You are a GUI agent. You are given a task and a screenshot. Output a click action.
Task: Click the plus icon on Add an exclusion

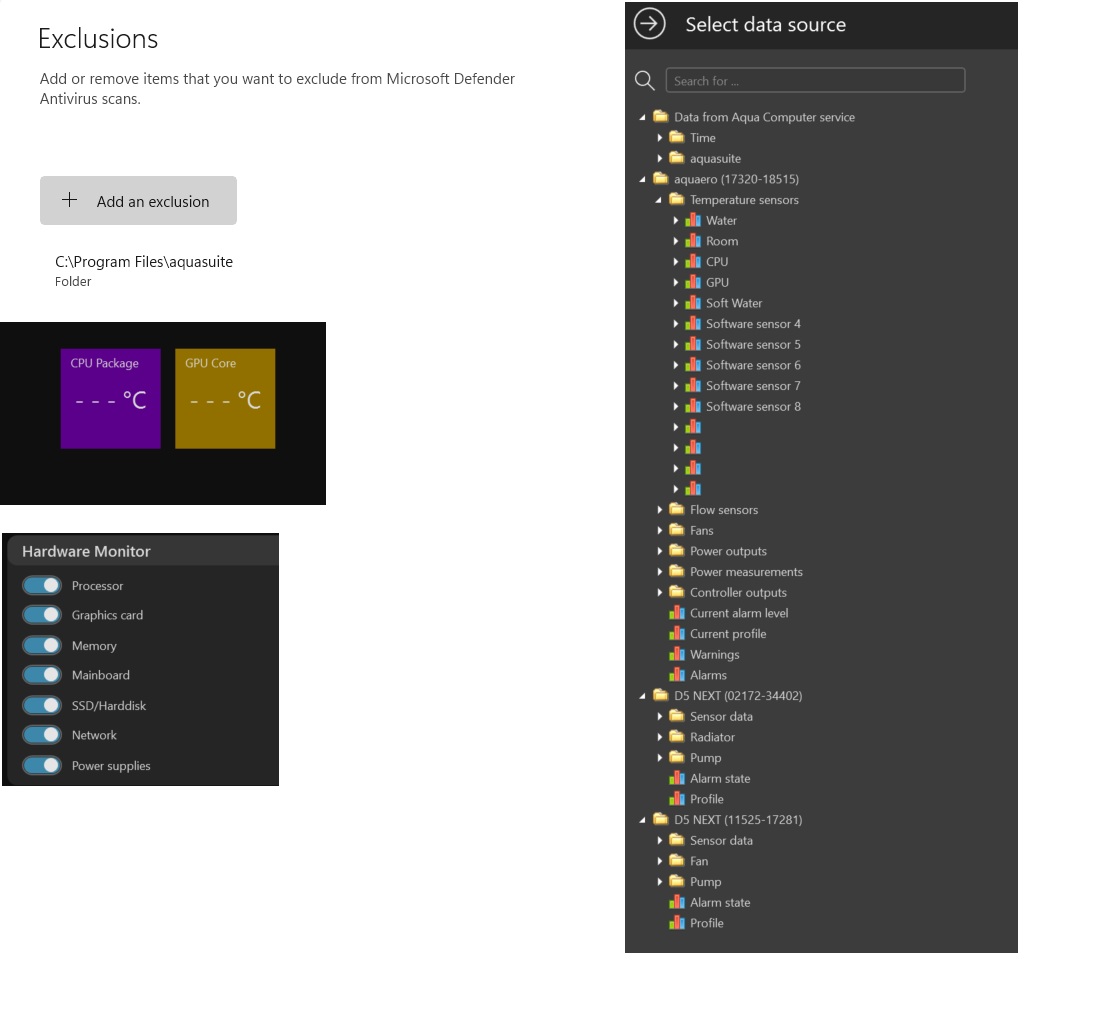point(70,200)
